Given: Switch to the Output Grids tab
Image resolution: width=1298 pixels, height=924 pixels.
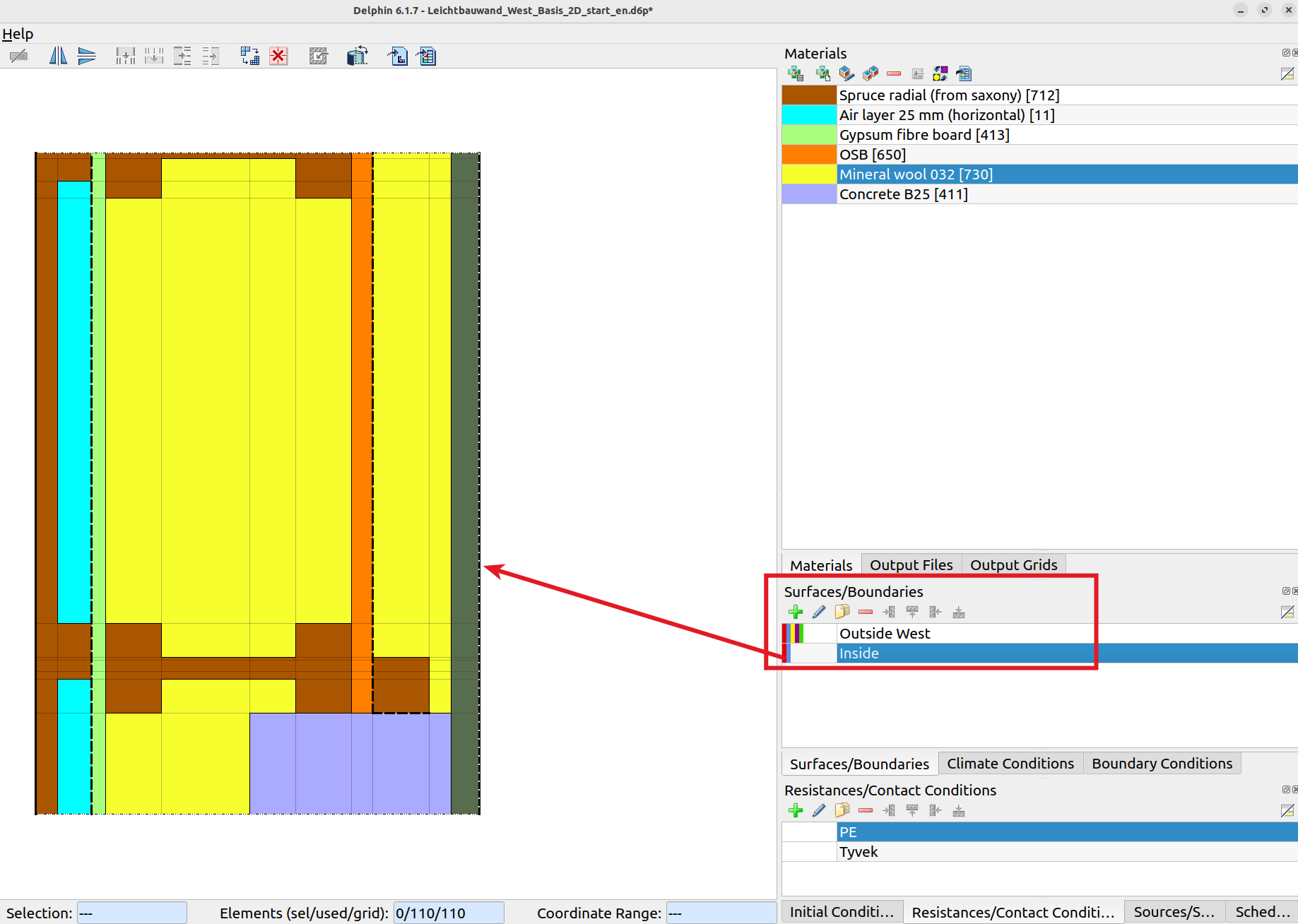Looking at the screenshot, I should click(x=1013, y=564).
